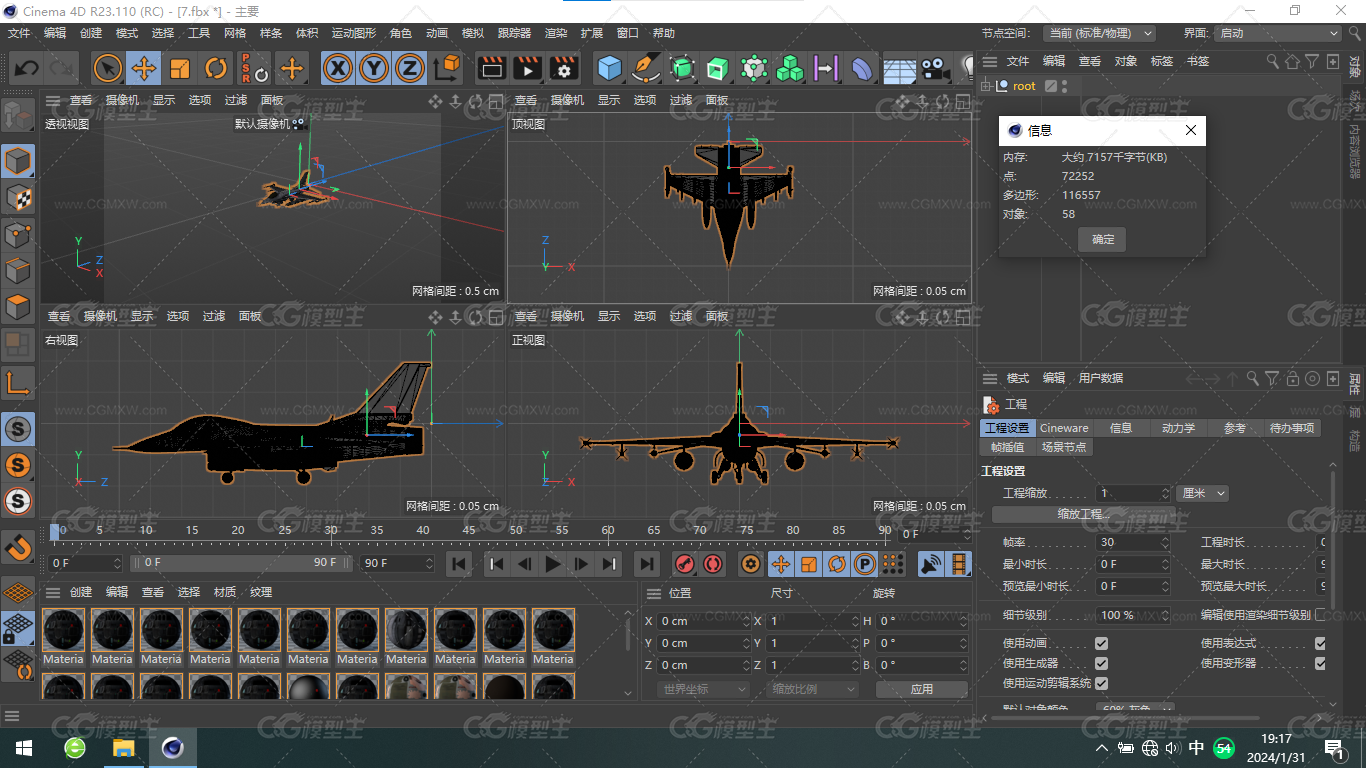Click the Undo arrow in the top toolbar
1366x768 pixels.
click(x=27, y=68)
